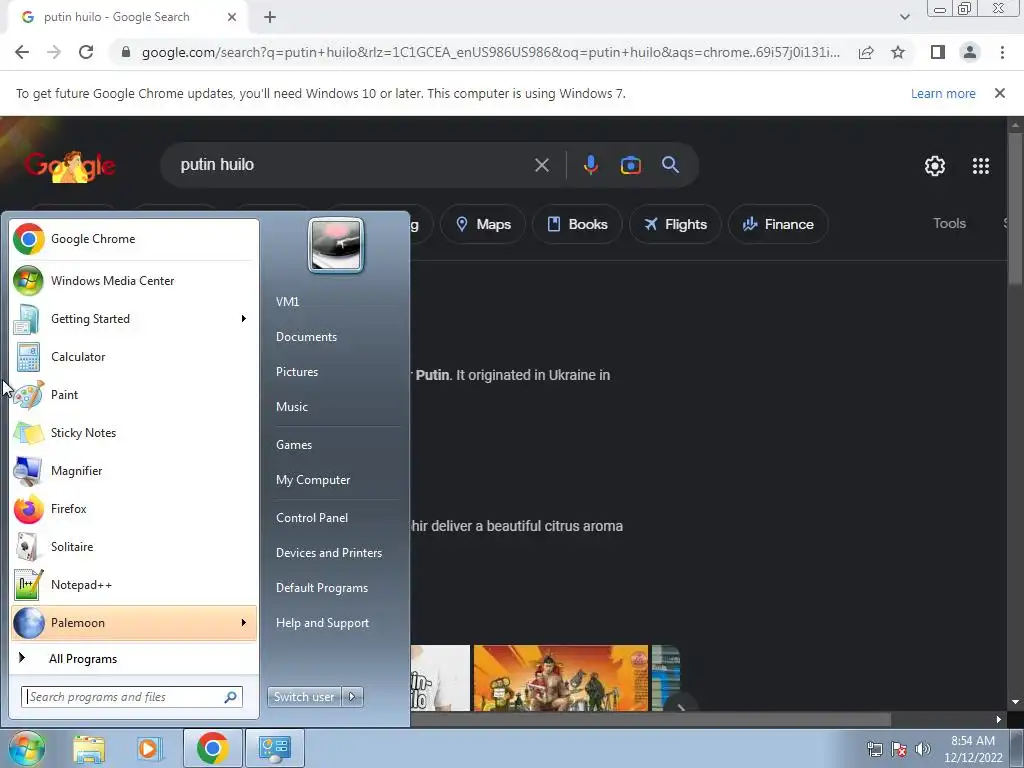The height and width of the screenshot is (768, 1024).
Task: Open Control Panel
Action: point(312,518)
